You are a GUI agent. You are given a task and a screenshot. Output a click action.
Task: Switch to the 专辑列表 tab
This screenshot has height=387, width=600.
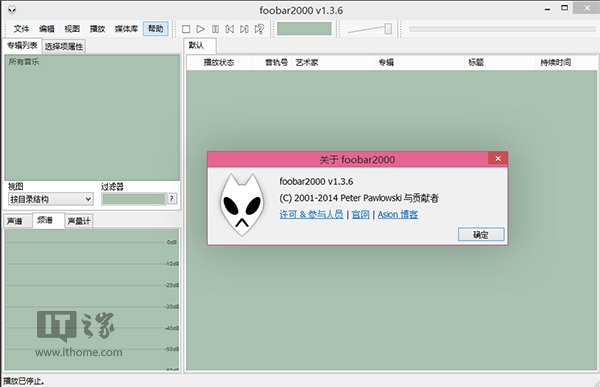(22, 46)
